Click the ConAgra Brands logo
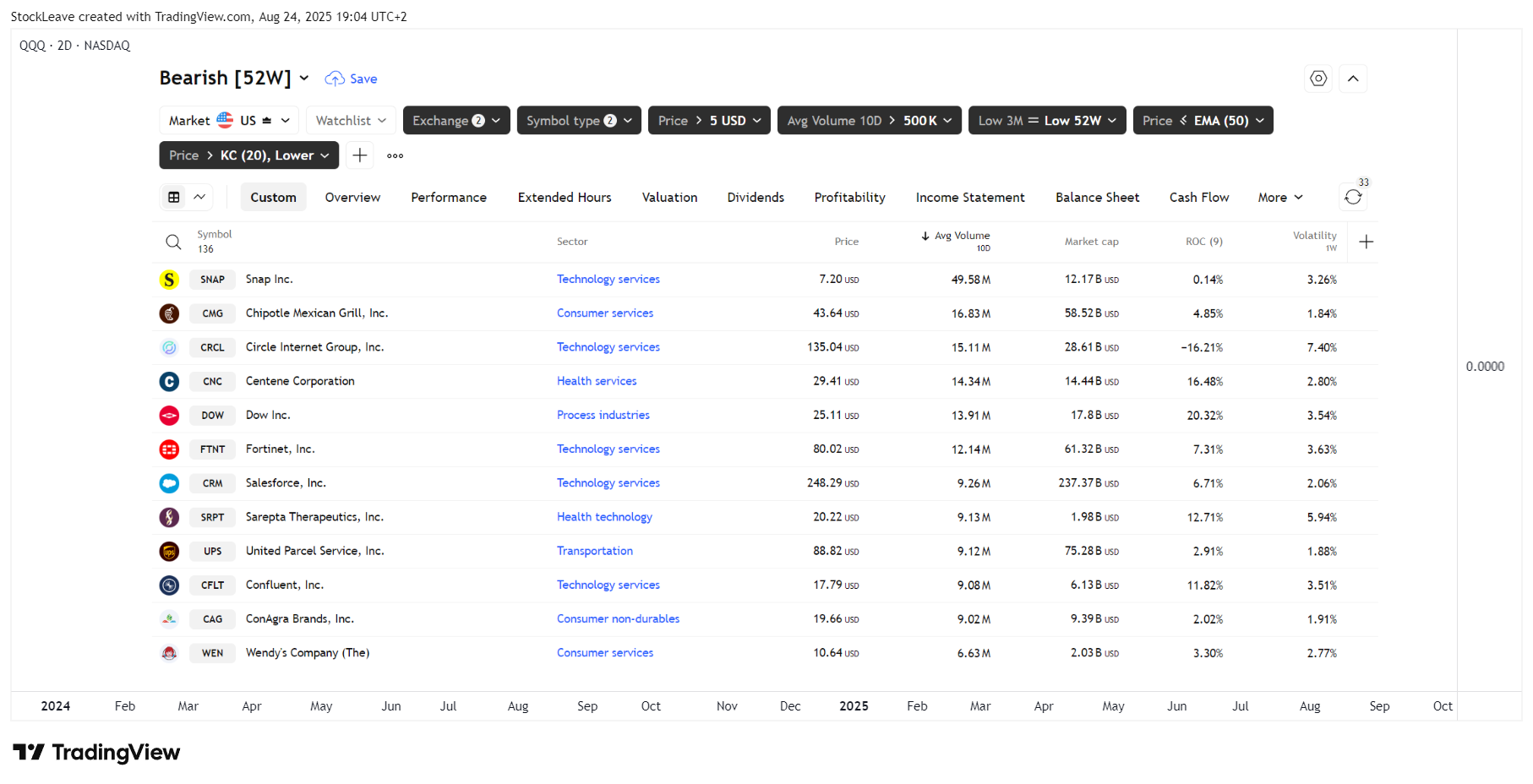This screenshot has width=1533, height=784. 169,619
